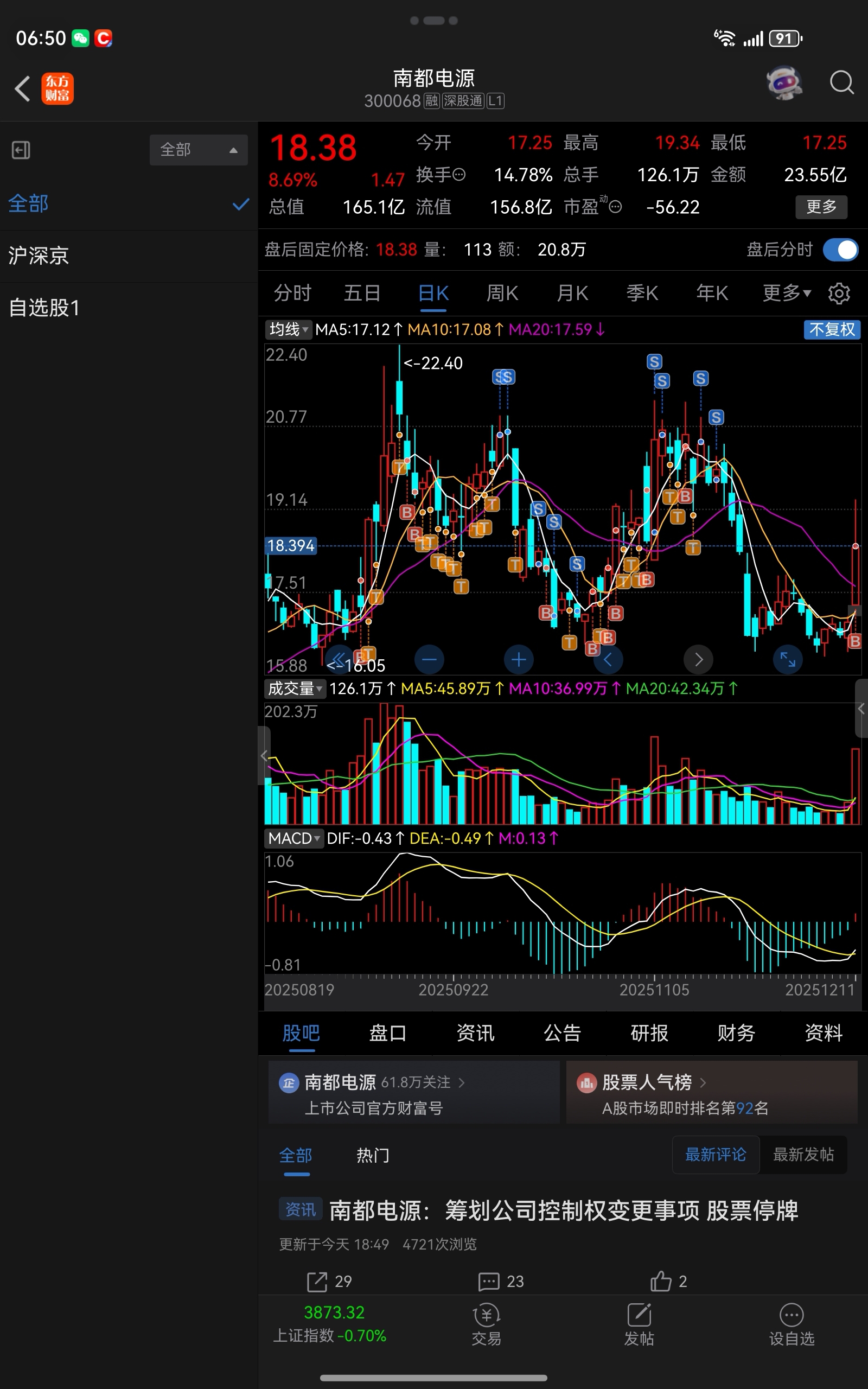Switch to 分时 chart tab
The width and height of the screenshot is (868, 1389).
pos(292,294)
